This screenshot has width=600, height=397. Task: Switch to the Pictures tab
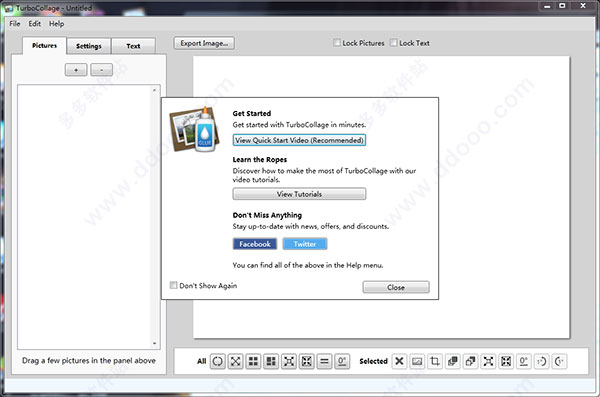(x=44, y=46)
